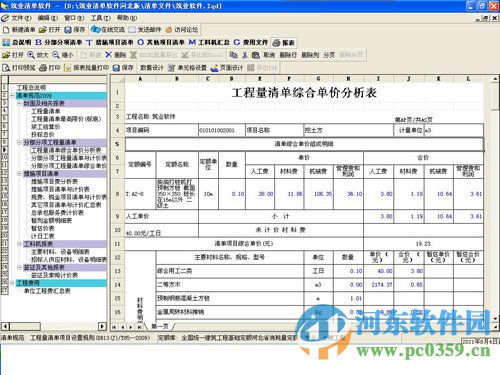Open the 文件 menu

(x=21, y=18)
